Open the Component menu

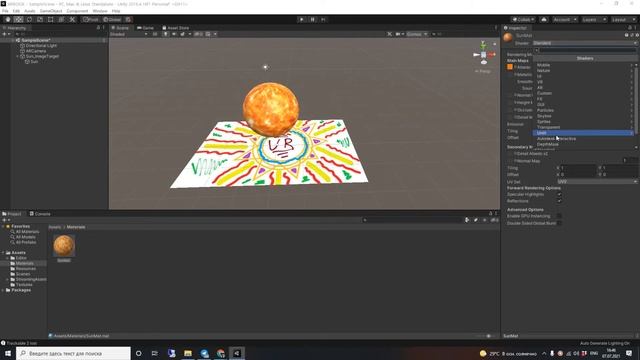coord(77,11)
